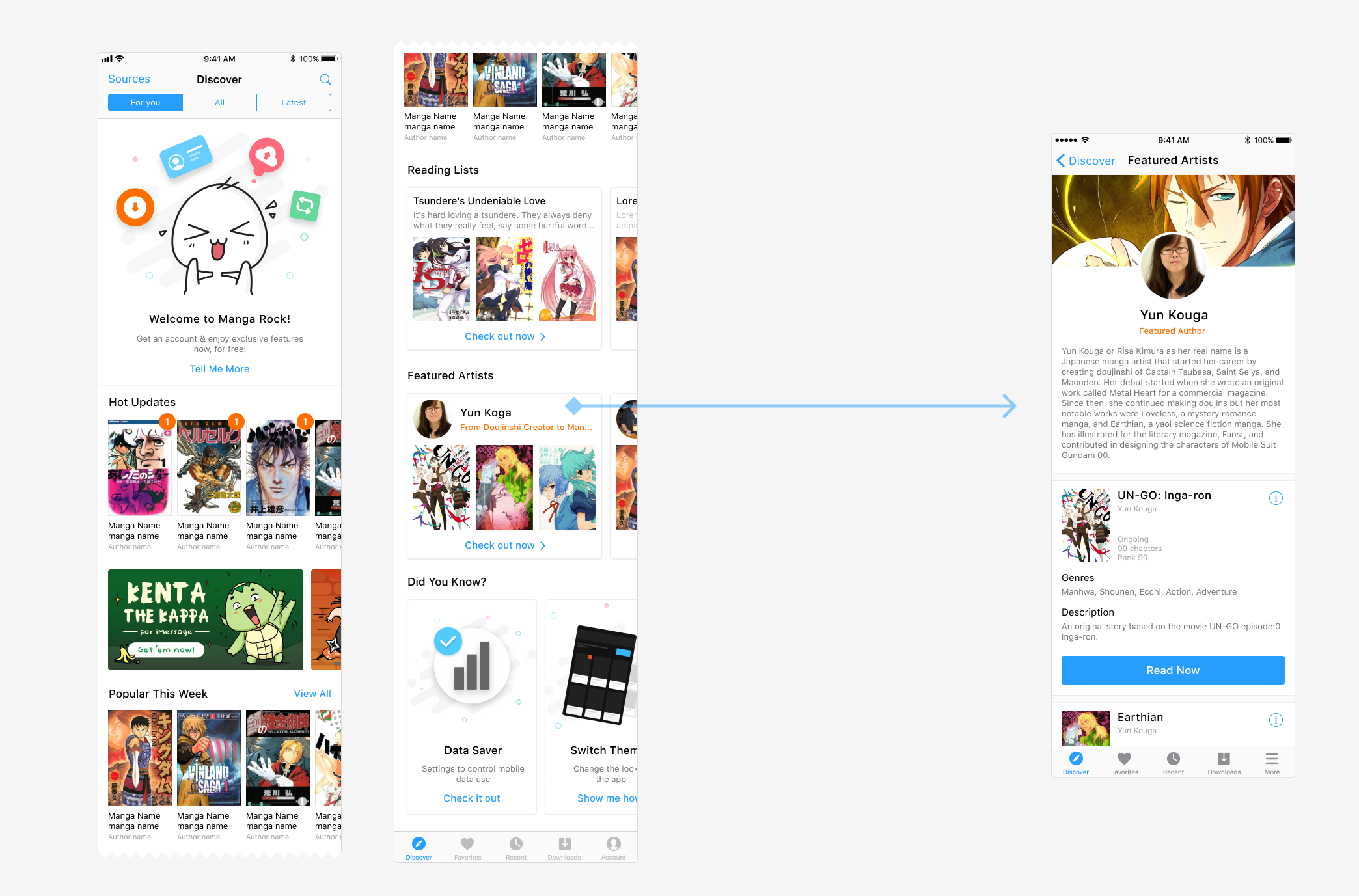Switch to the Latest segment

[294, 103]
